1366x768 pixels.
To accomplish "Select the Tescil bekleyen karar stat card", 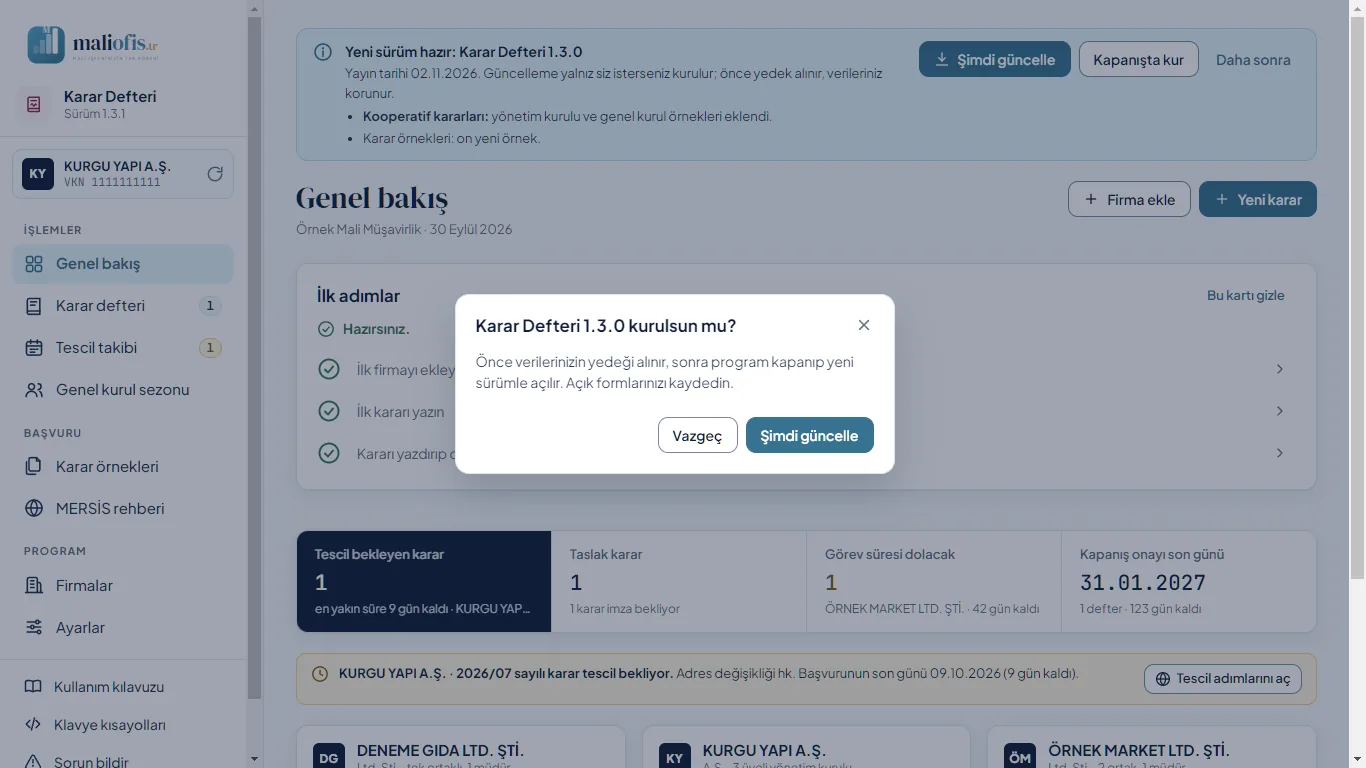I will [424, 581].
